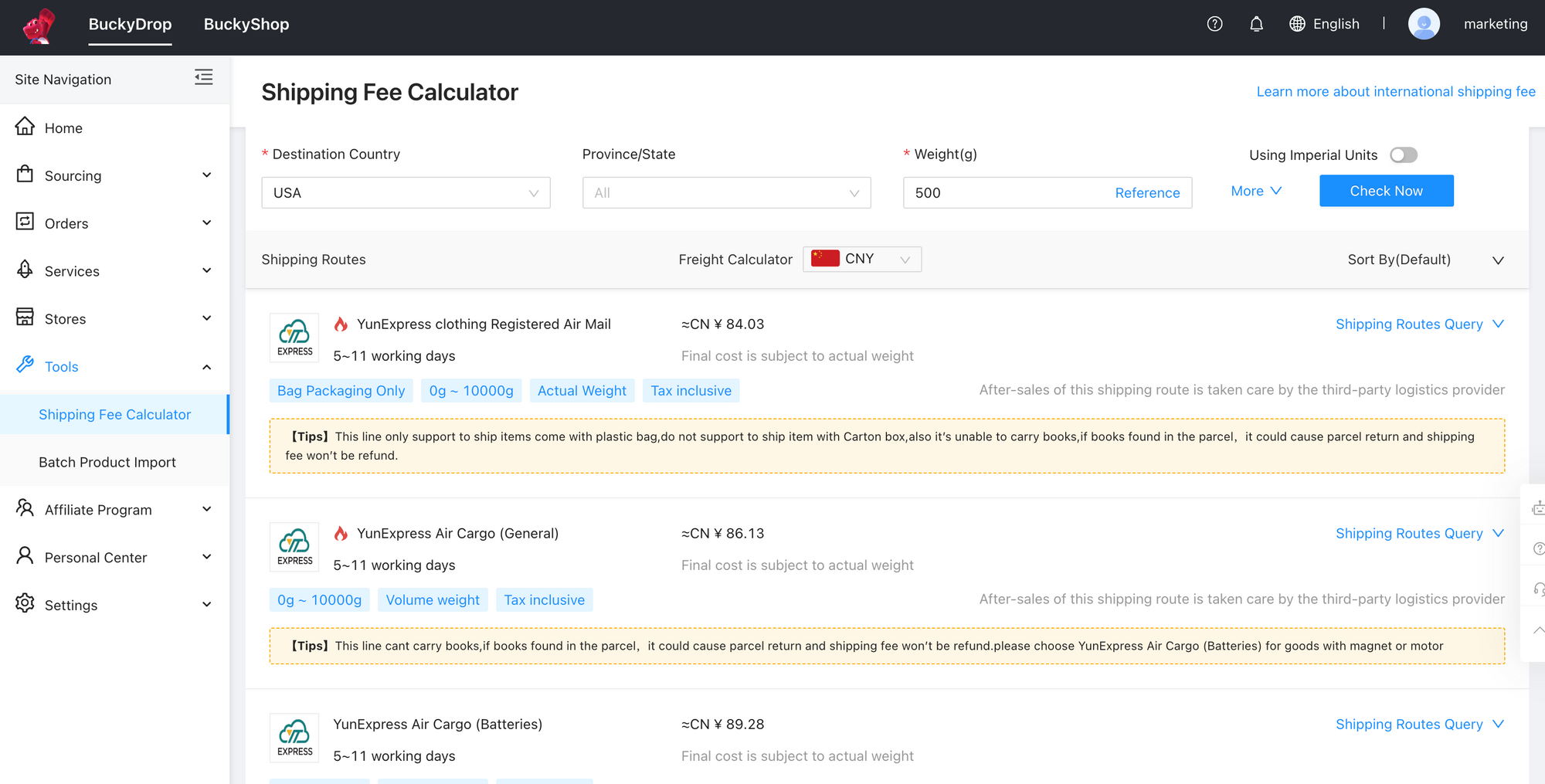The image size is (1545, 784).
Task: Click the BuckyDrop squirrel logo
Action: coord(39,25)
